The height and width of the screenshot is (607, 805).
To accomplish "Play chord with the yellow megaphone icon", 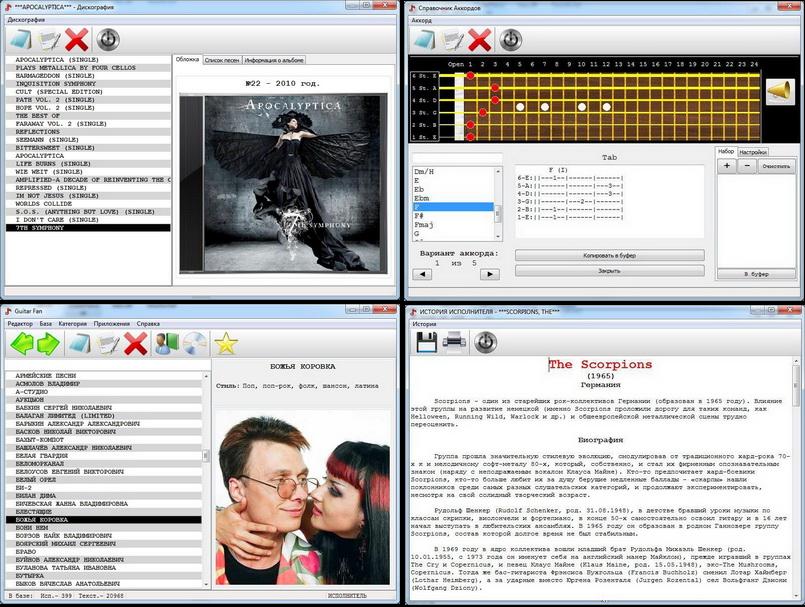I will point(780,91).
